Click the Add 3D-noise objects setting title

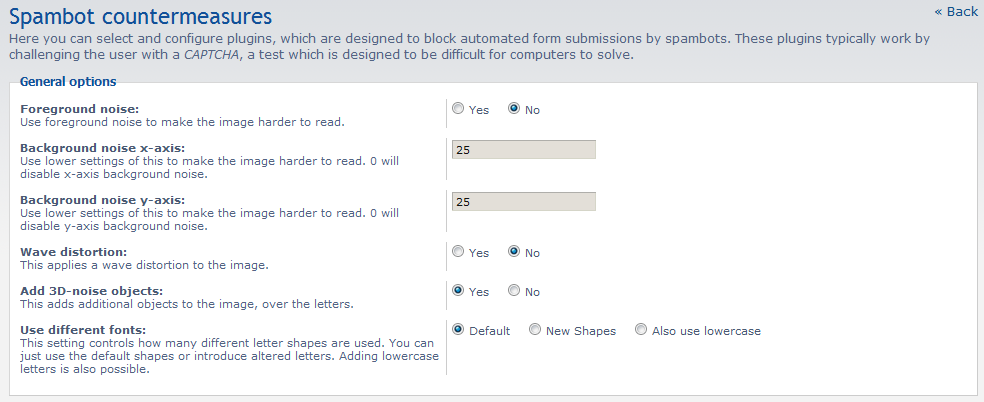click(91, 290)
